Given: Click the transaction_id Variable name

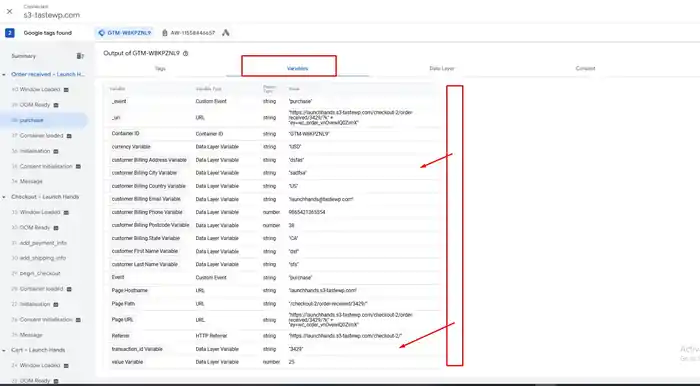Looking at the screenshot, I should pyautogui.click(x=137, y=349).
